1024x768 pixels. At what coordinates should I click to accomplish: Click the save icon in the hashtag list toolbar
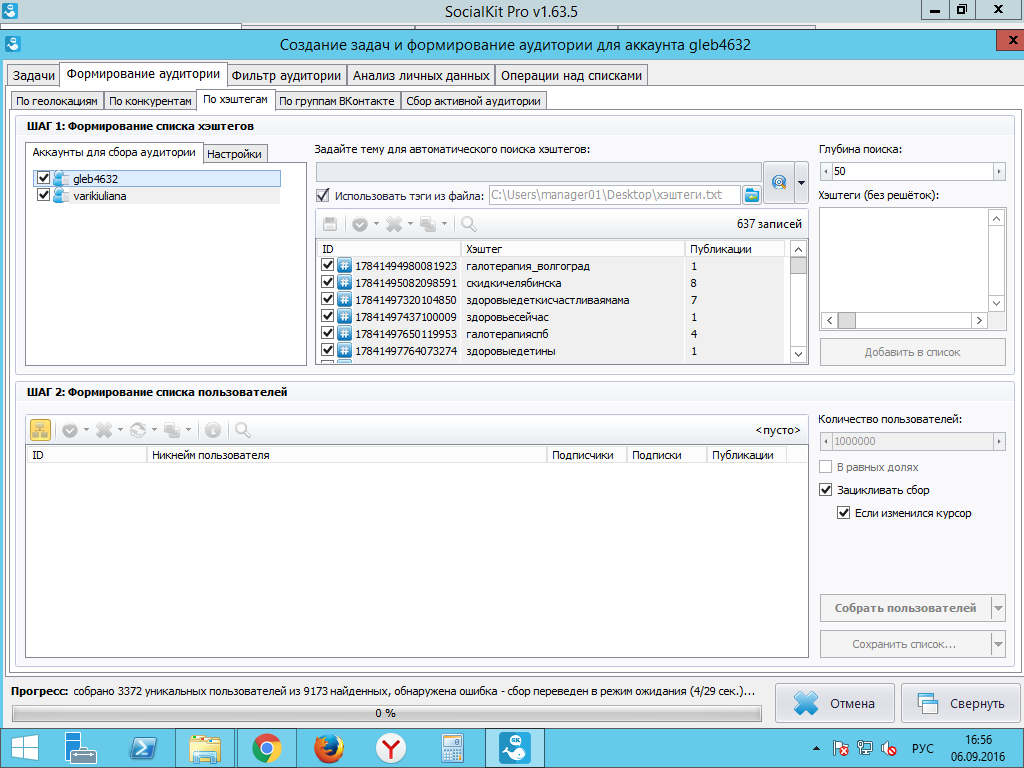[330, 224]
